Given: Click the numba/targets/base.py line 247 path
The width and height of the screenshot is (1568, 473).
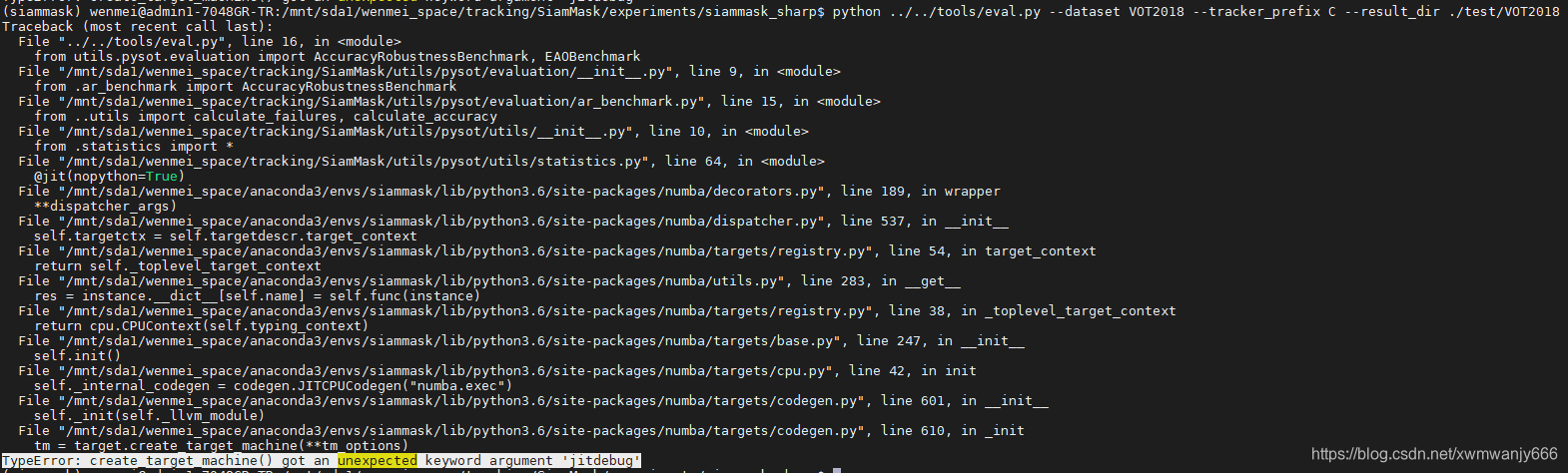Looking at the screenshot, I should [521, 340].
